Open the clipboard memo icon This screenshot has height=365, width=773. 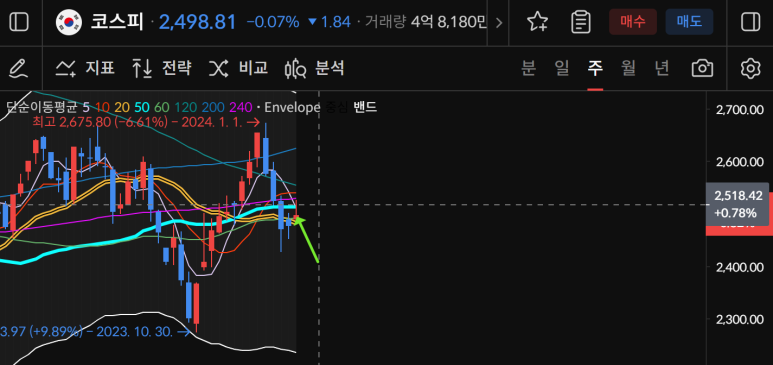[581, 22]
